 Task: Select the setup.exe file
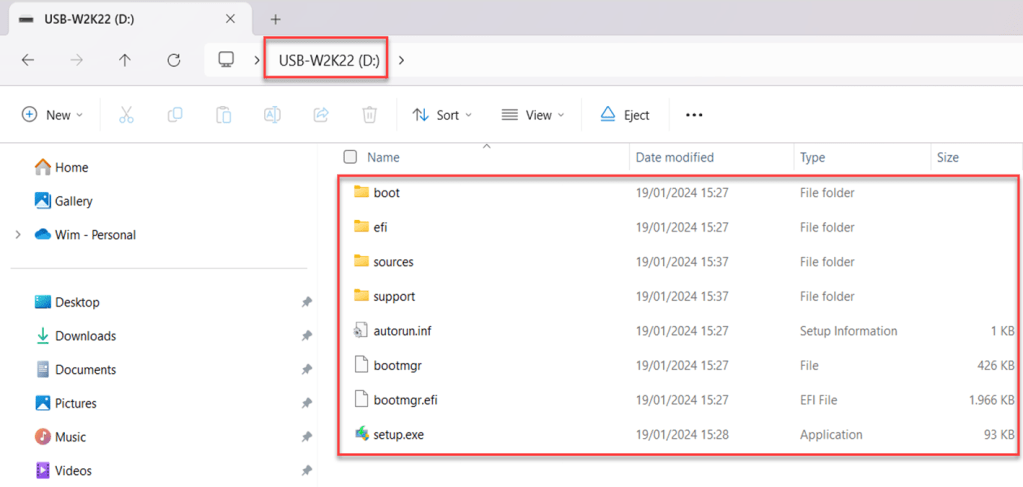398,434
